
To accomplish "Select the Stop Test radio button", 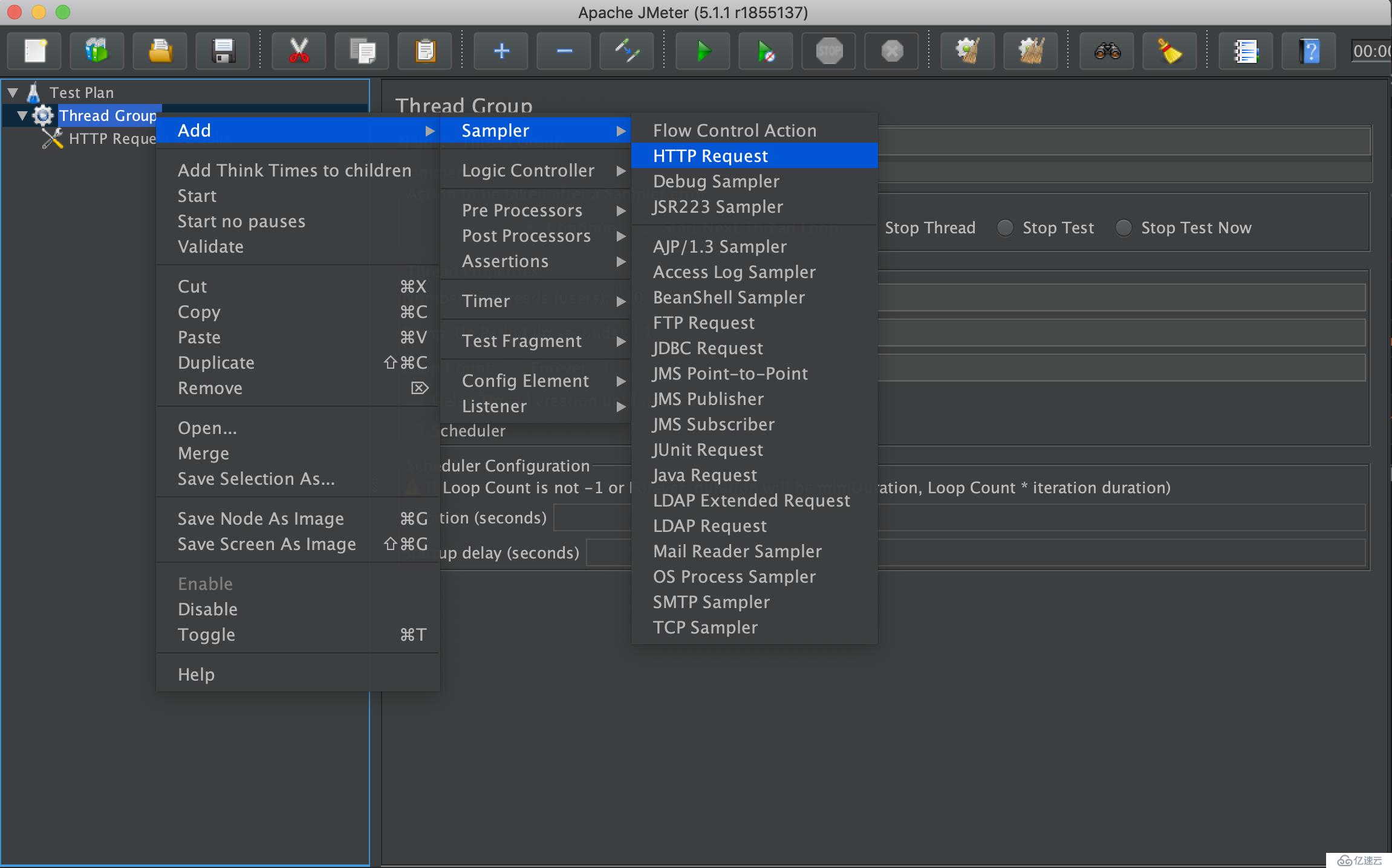I will [1005, 228].
